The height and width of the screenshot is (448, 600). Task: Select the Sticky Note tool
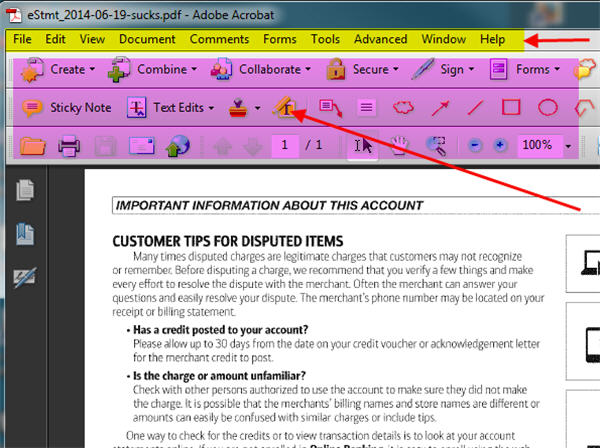[x=67, y=108]
